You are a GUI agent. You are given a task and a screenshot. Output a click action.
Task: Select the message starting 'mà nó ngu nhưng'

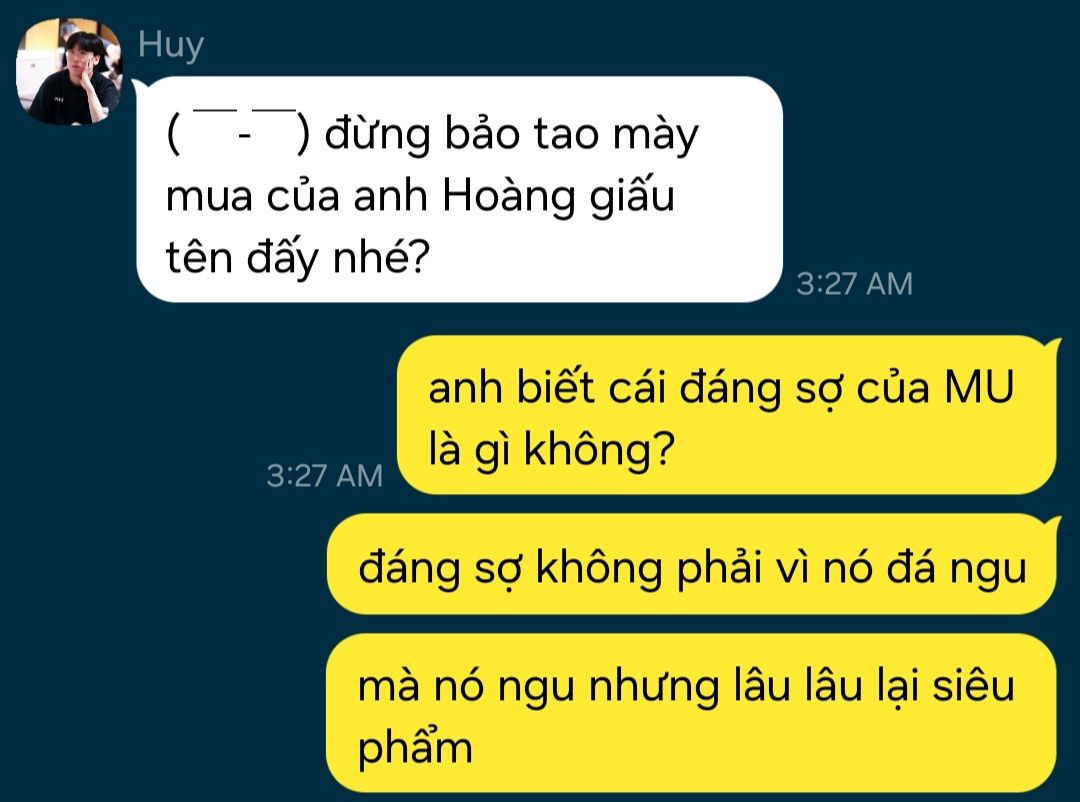pos(692,714)
